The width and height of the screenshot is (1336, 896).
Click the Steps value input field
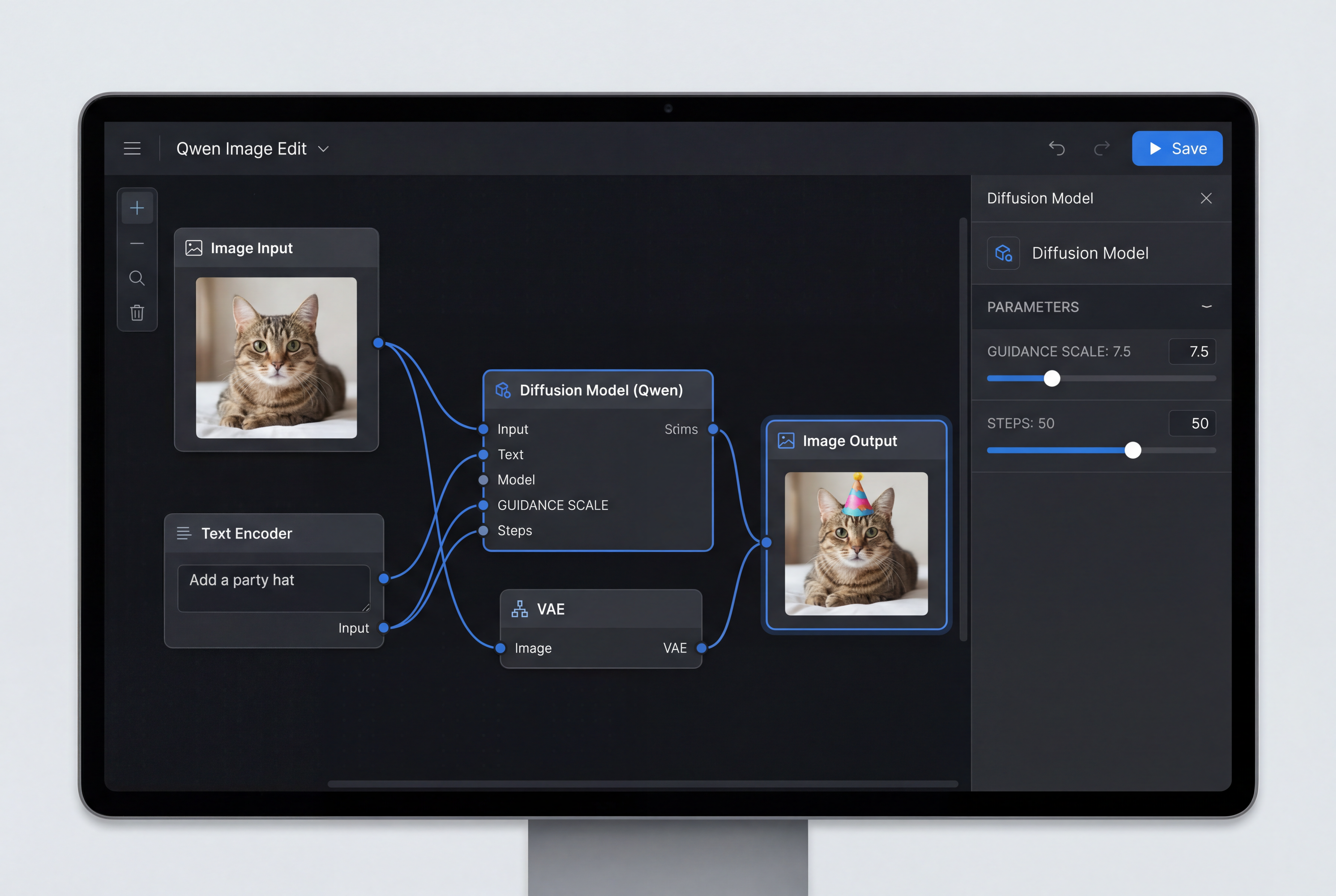[1192, 423]
